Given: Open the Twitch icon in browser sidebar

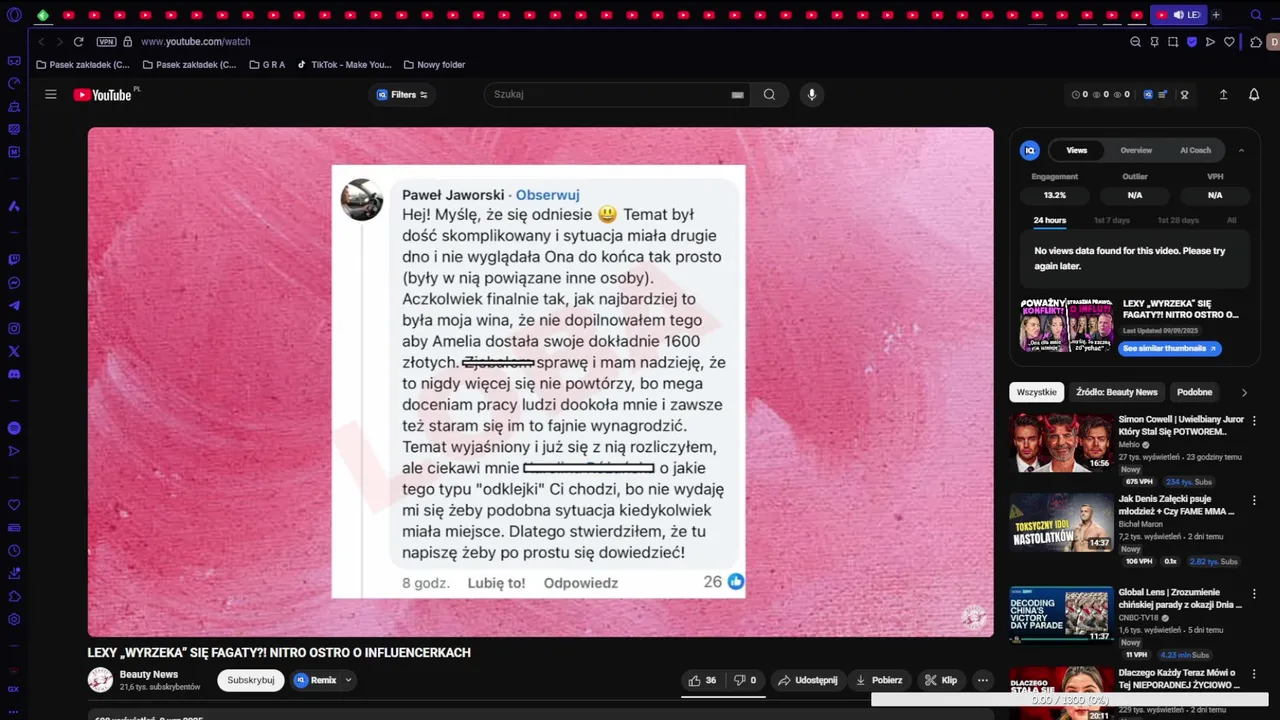Looking at the screenshot, I should (x=14, y=259).
